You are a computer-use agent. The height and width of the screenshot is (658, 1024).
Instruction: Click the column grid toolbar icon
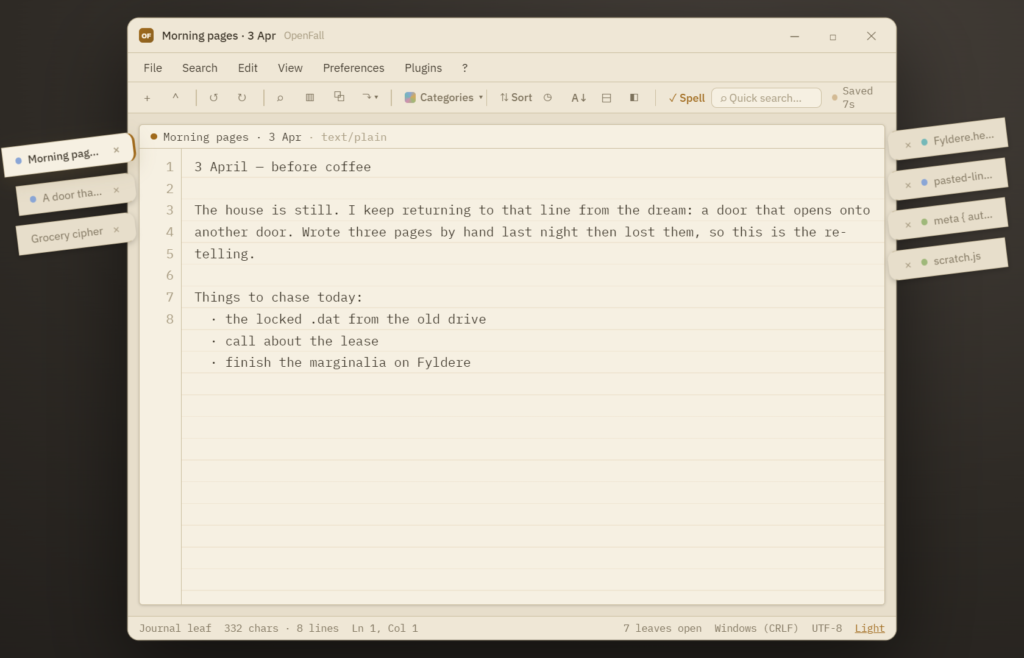[x=310, y=98]
